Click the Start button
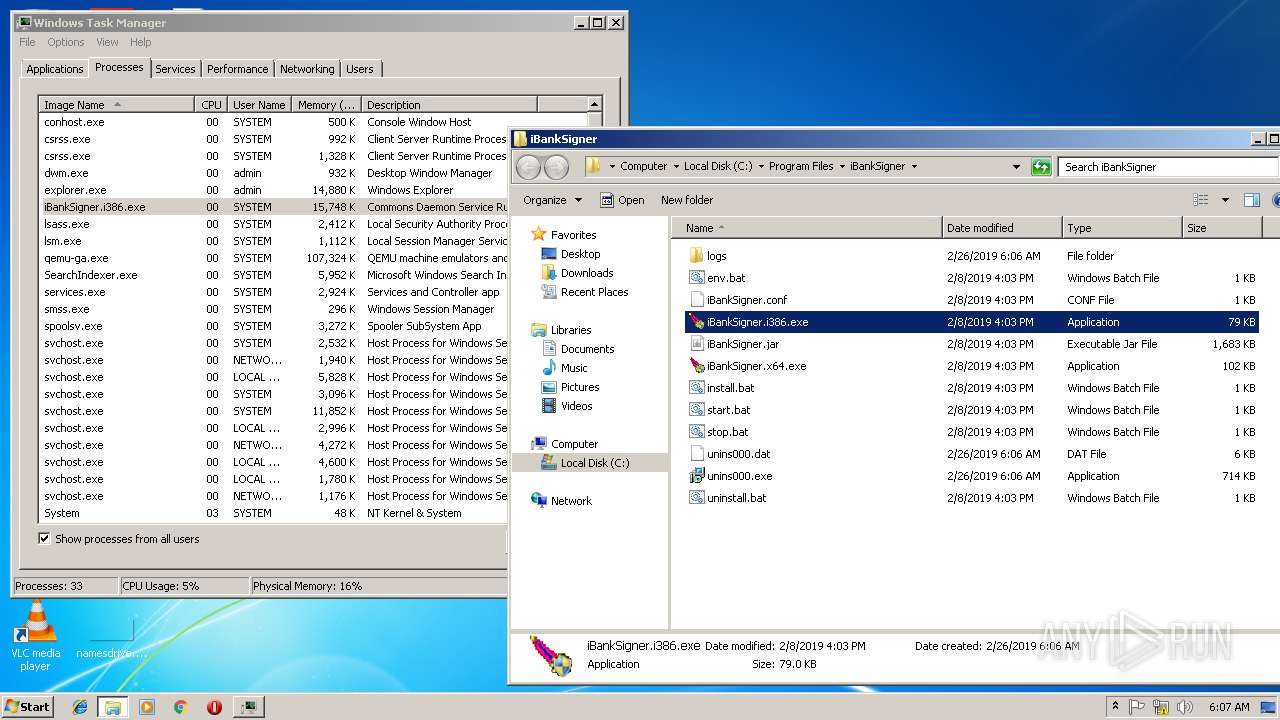 point(28,706)
